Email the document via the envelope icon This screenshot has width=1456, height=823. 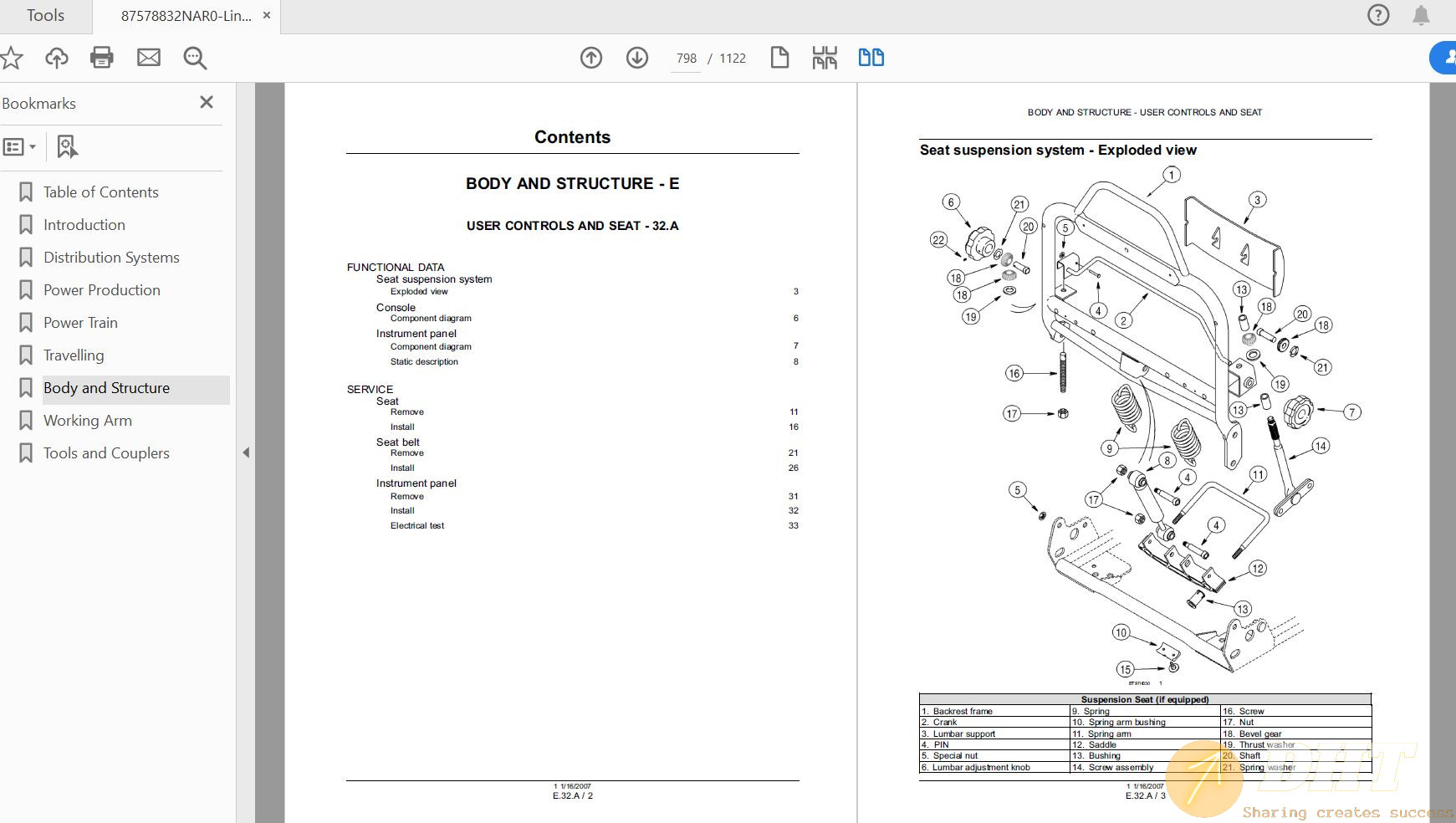click(148, 58)
